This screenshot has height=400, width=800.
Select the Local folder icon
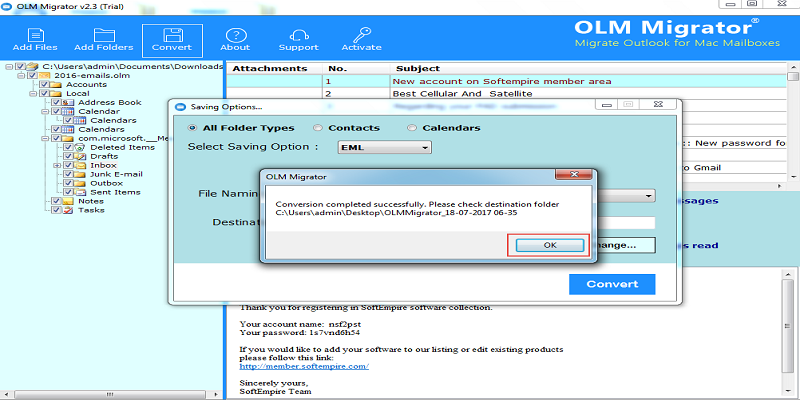point(56,93)
